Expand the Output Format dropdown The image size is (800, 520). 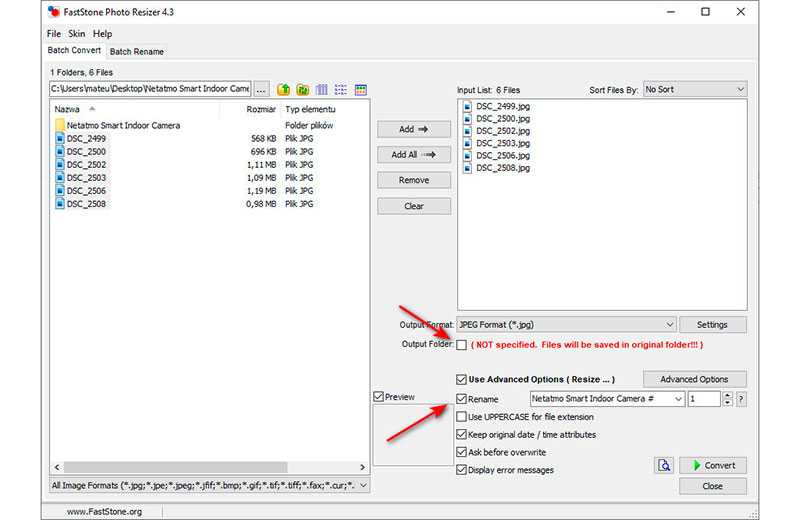coord(566,325)
